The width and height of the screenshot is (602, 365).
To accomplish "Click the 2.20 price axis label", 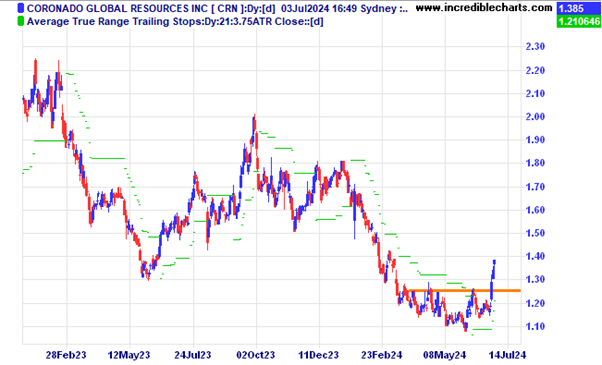I will (x=535, y=71).
